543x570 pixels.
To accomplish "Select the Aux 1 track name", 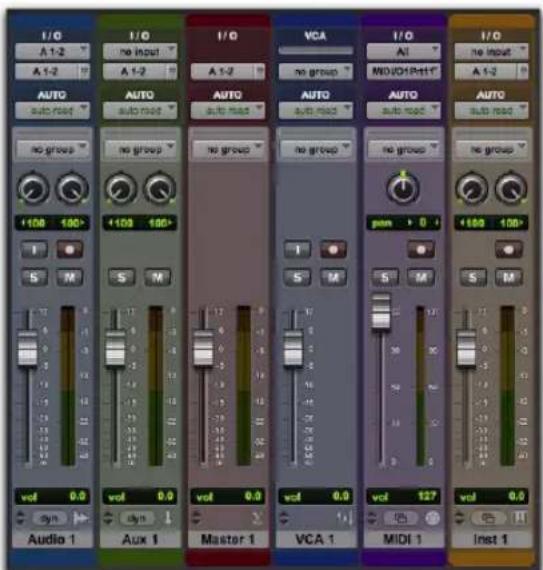I will pos(140,539).
